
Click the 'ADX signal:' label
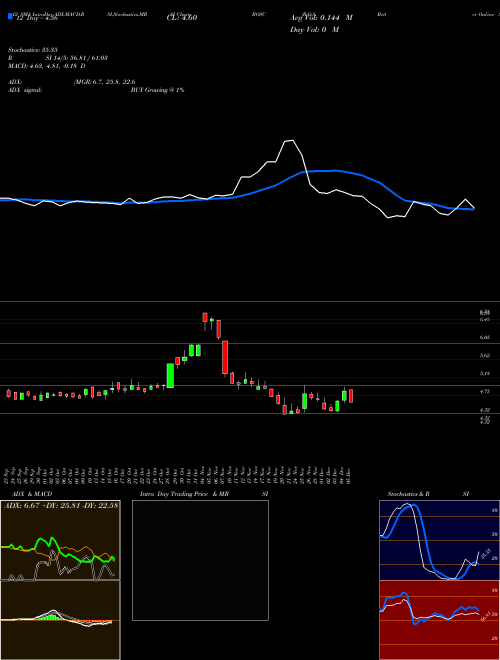coord(24,90)
